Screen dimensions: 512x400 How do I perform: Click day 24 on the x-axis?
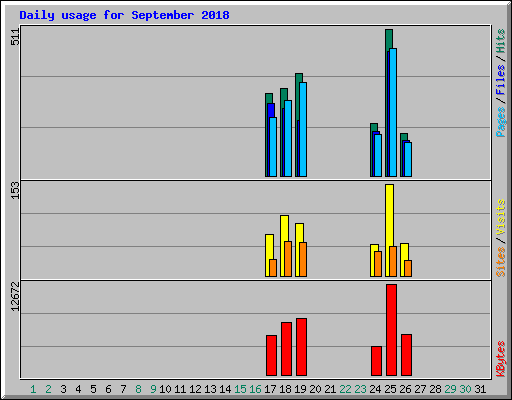pyautogui.click(x=375, y=389)
